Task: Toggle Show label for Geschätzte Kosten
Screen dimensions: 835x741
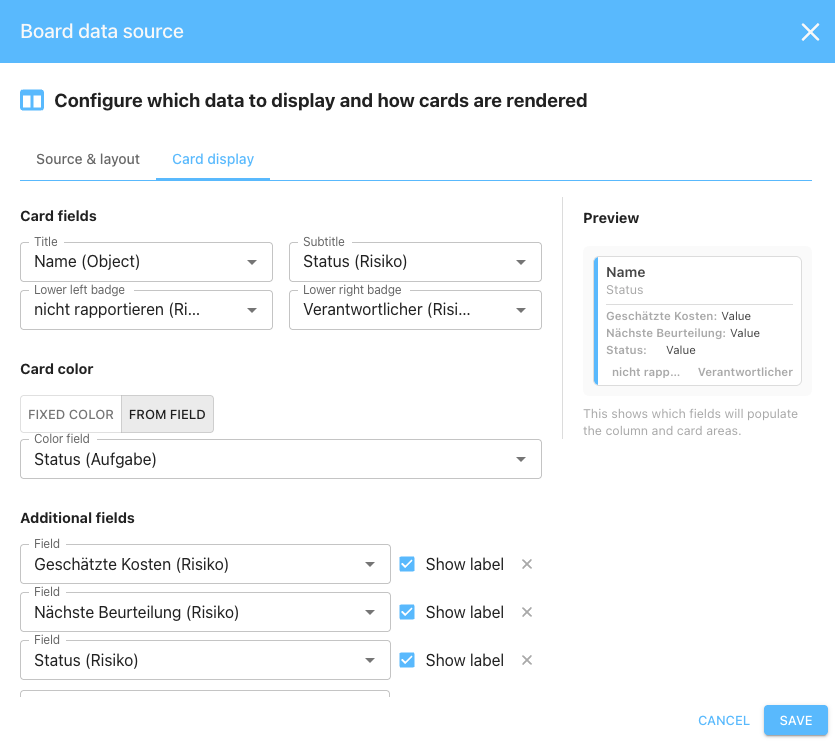Action: 407,564
